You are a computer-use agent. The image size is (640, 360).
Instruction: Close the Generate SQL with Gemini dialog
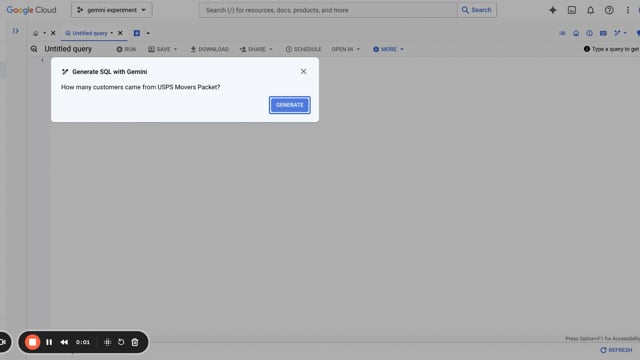[303, 71]
